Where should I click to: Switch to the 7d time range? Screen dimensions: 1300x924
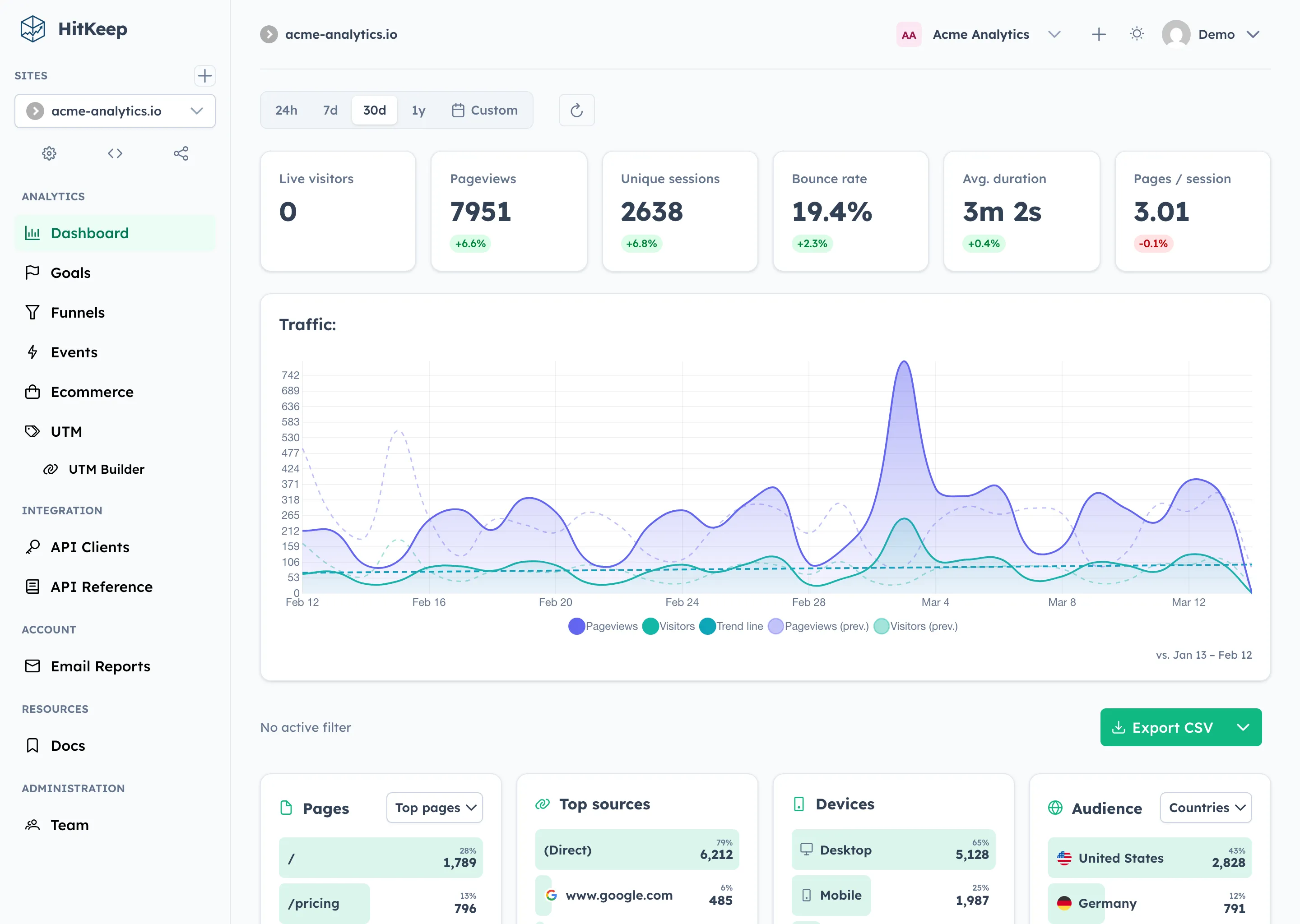tap(329, 110)
